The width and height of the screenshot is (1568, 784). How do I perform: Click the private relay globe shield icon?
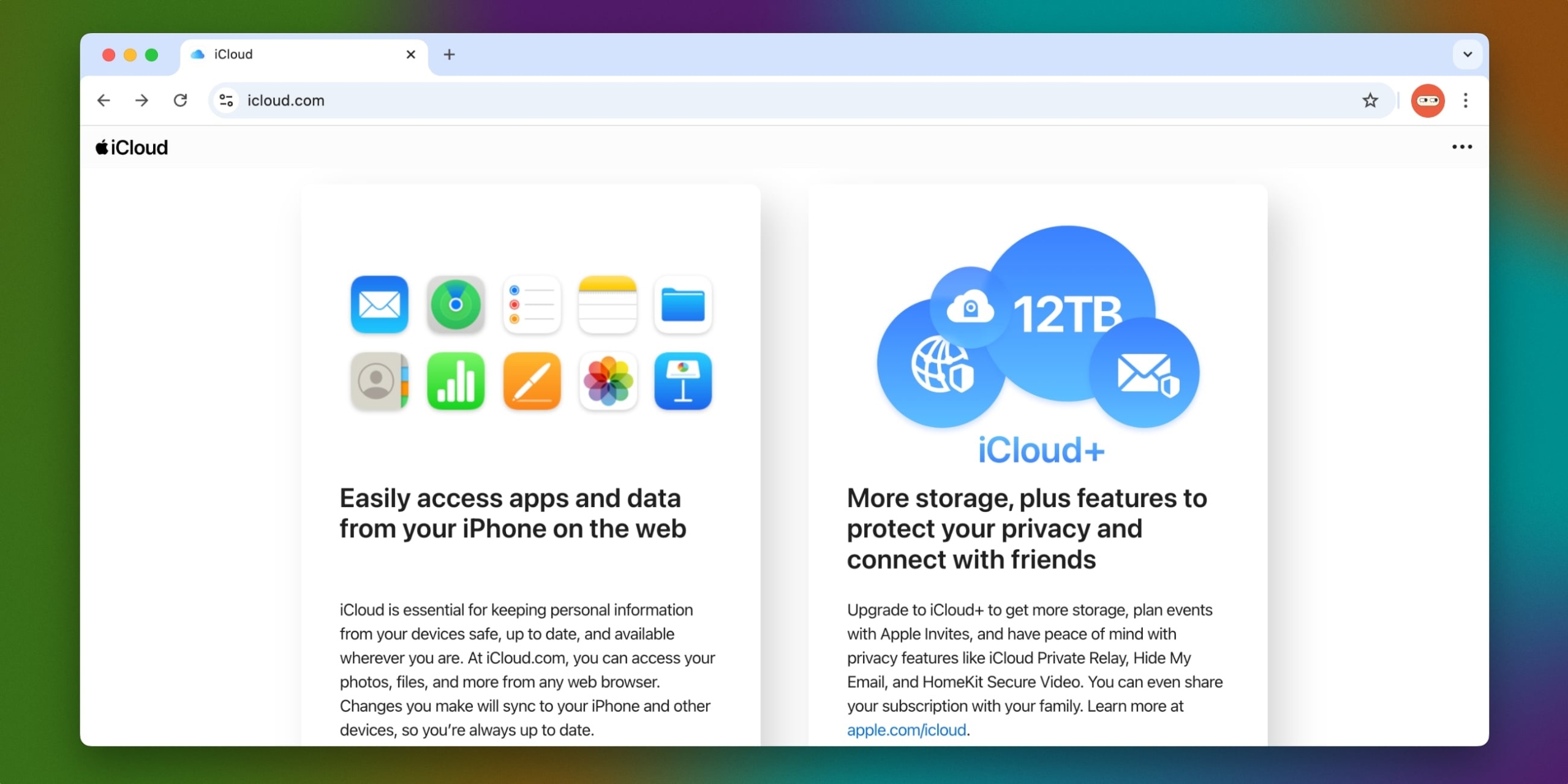[x=942, y=365]
